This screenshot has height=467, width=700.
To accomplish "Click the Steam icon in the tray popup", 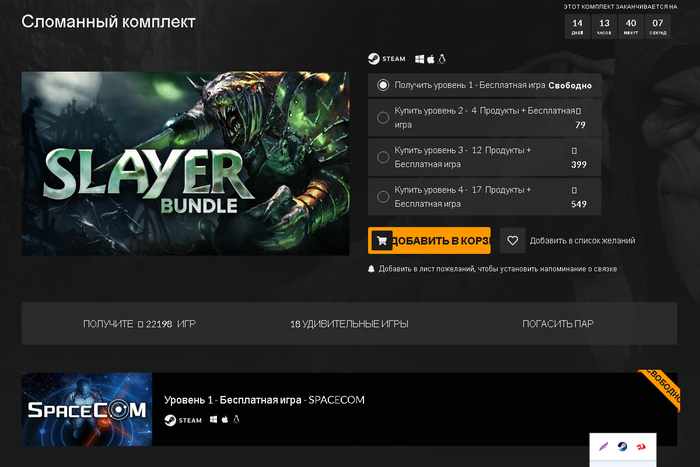I will pos(622,448).
